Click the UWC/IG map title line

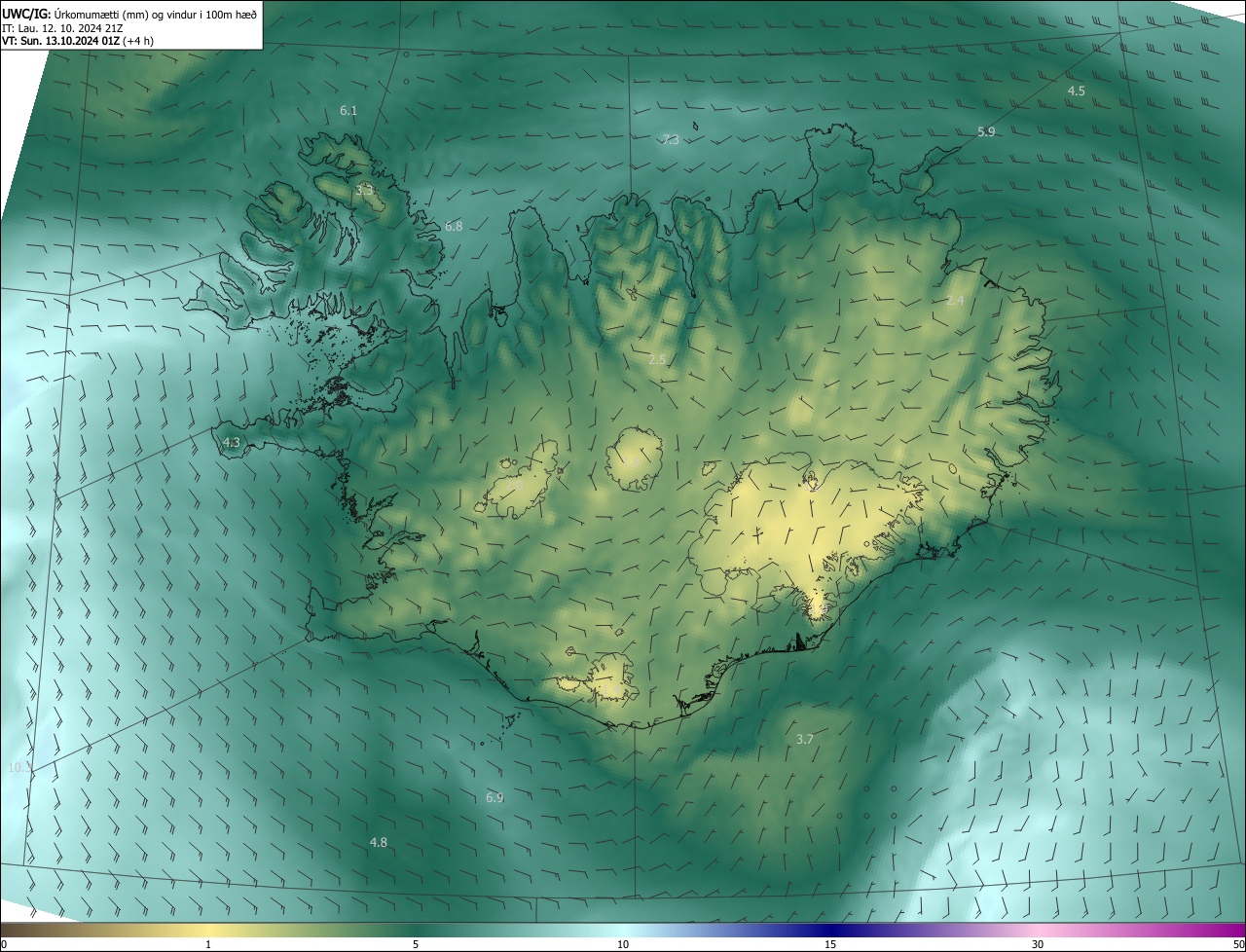tap(129, 13)
